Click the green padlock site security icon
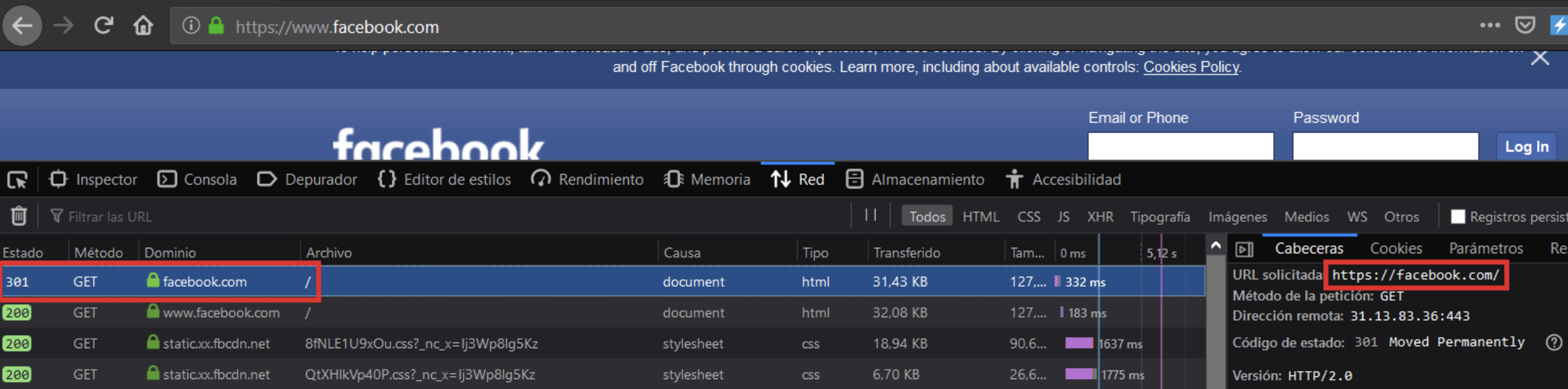 (216, 26)
